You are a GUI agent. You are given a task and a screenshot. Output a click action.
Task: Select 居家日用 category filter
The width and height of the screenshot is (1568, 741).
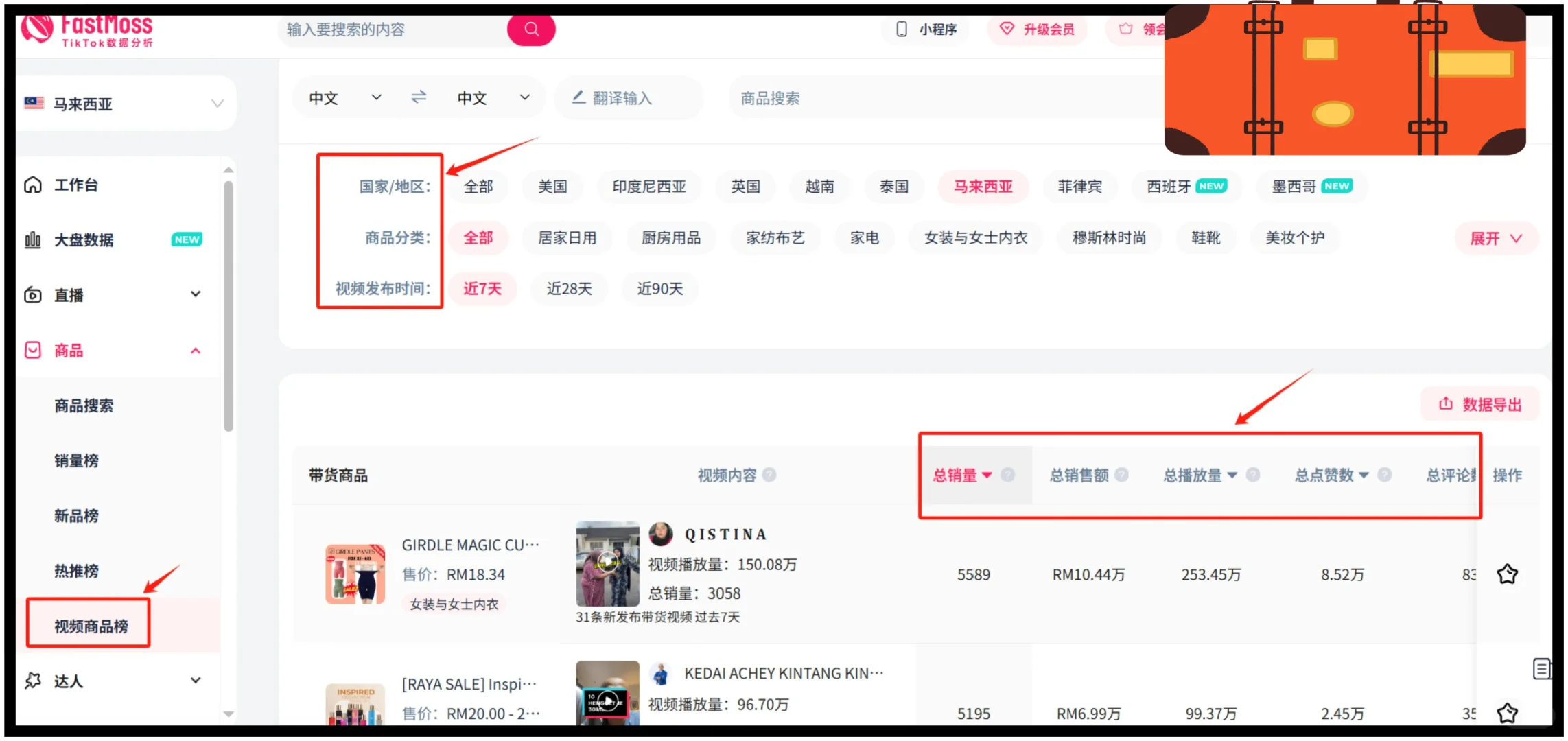pos(567,238)
